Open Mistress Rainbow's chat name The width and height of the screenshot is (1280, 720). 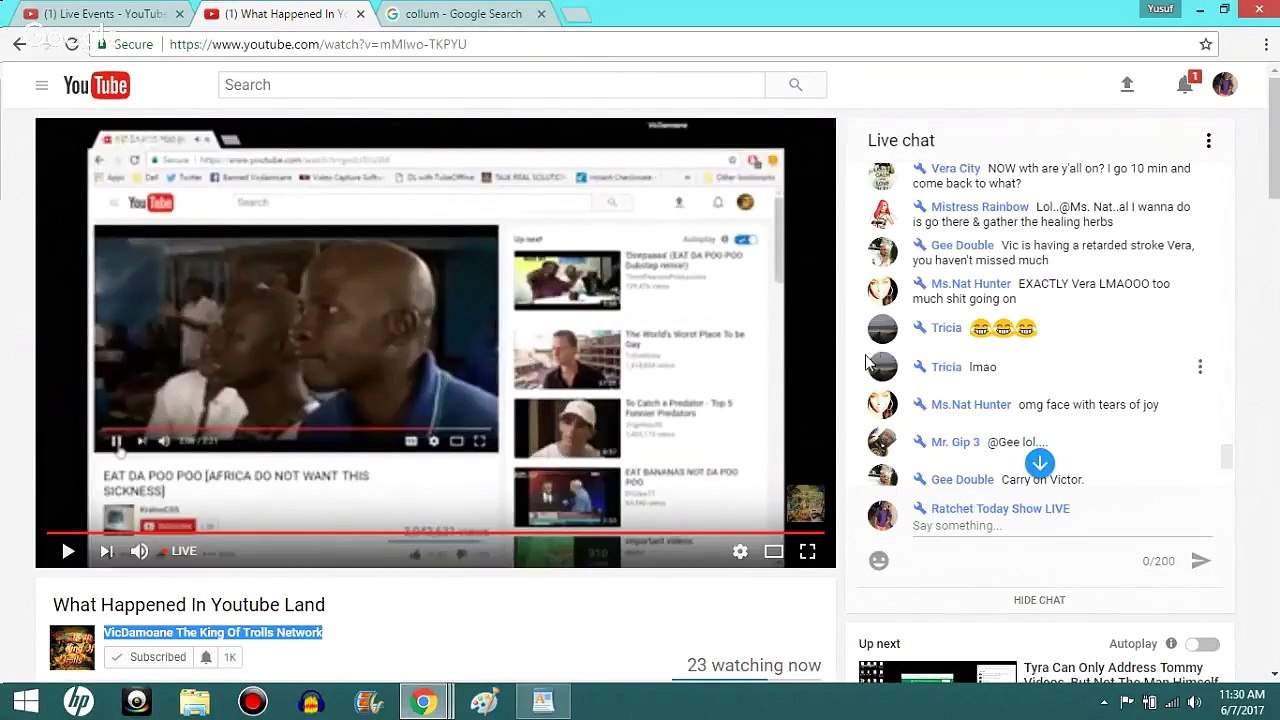pyautogui.click(x=979, y=207)
